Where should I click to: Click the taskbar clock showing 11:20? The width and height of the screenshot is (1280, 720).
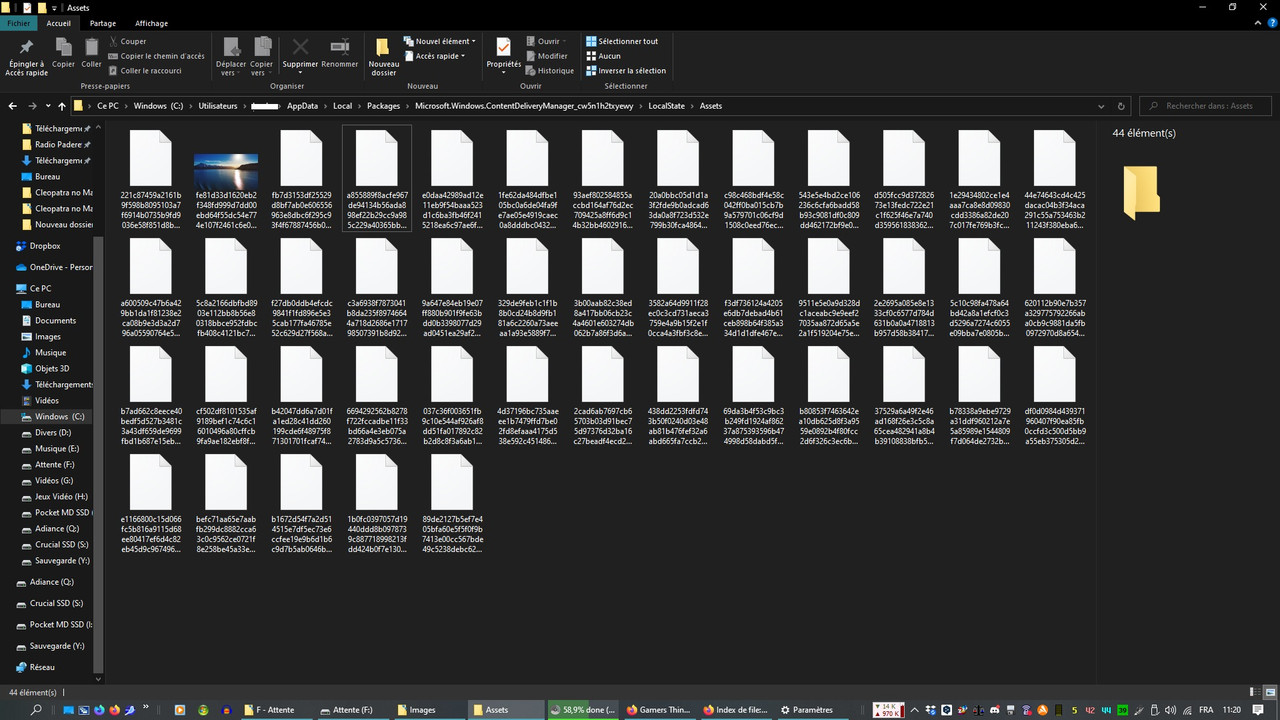(x=1231, y=710)
